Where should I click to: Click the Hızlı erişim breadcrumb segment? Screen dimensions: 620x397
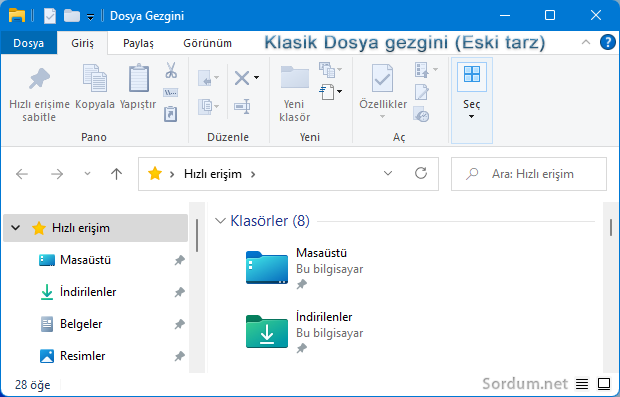click(213, 174)
